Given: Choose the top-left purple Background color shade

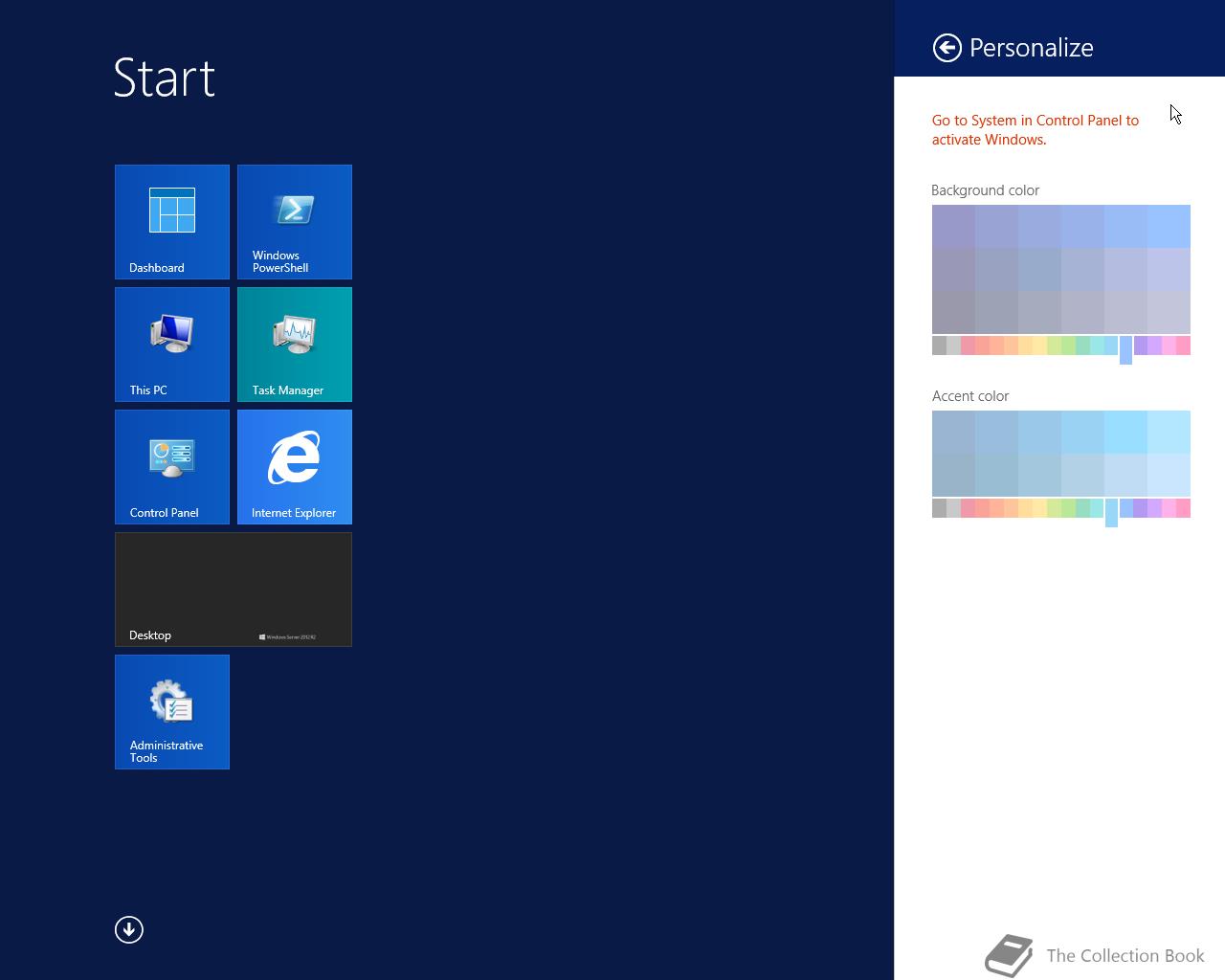Looking at the screenshot, I should [x=953, y=226].
